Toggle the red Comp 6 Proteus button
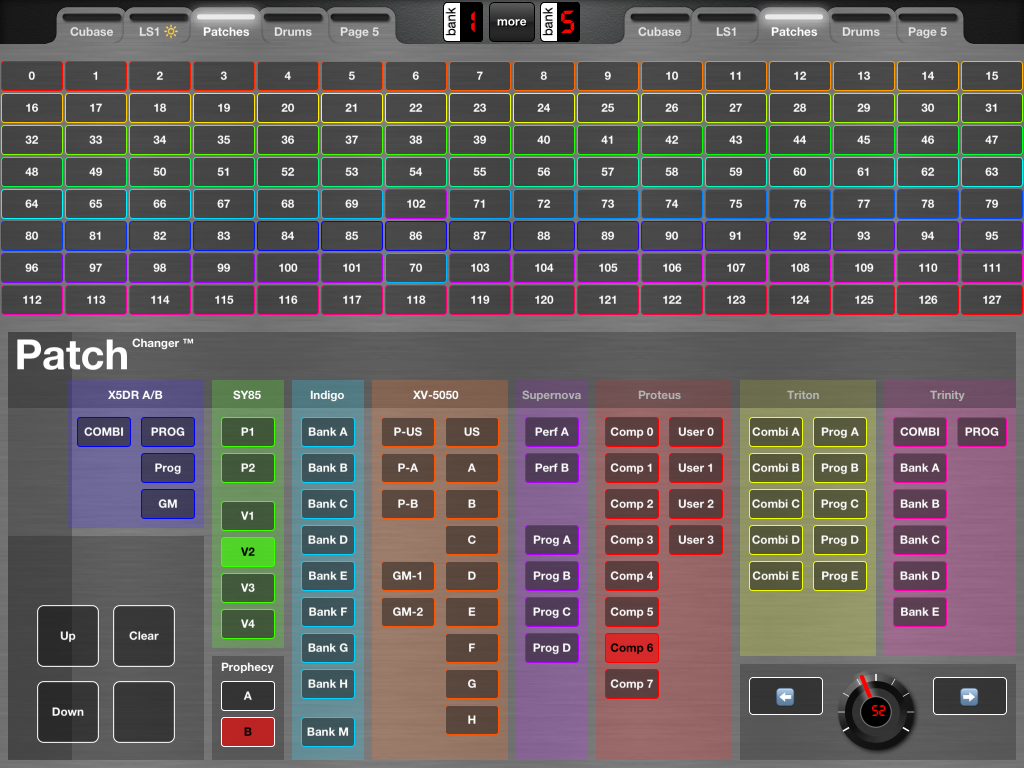Screen dimensions: 1024x768 coord(632,648)
